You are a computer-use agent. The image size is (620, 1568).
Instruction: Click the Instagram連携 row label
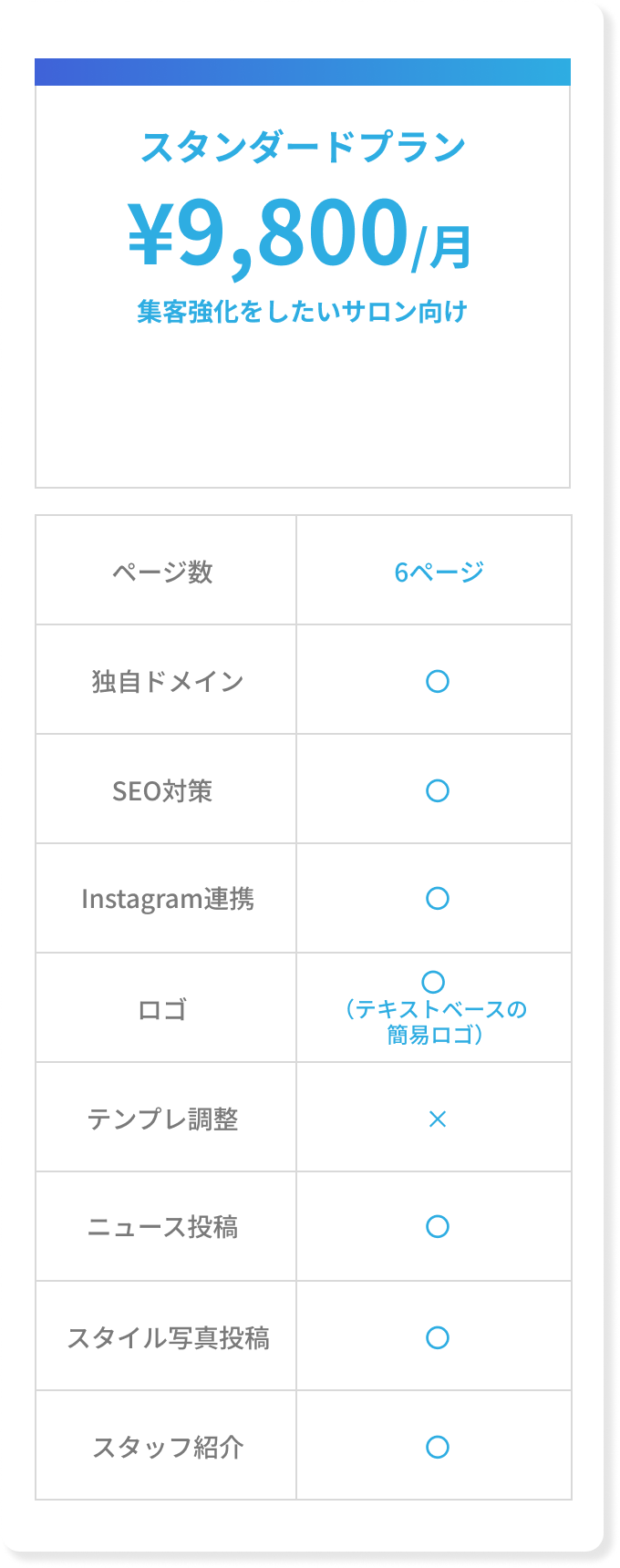click(168, 899)
